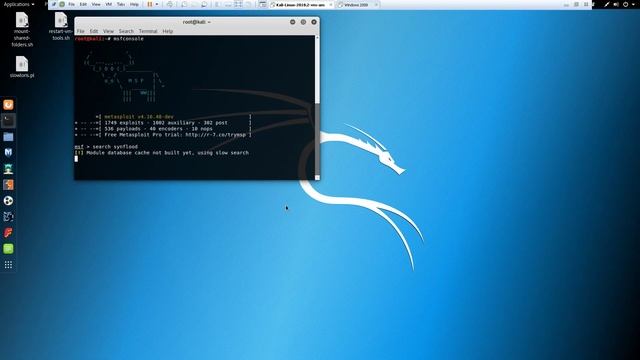Click the terminal vertical scrollbar thumb
This screenshot has height=360, width=640.
click(x=318, y=139)
